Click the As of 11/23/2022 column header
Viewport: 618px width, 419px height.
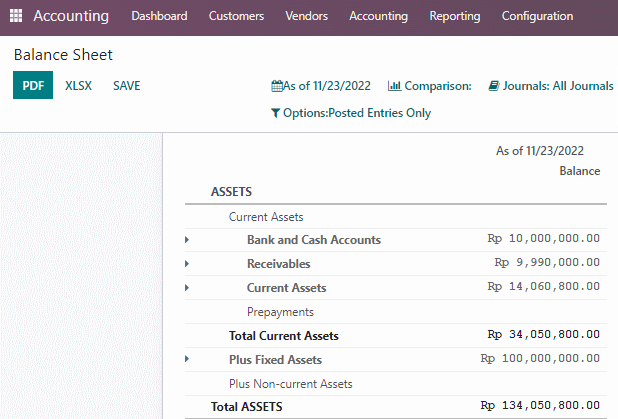540,151
